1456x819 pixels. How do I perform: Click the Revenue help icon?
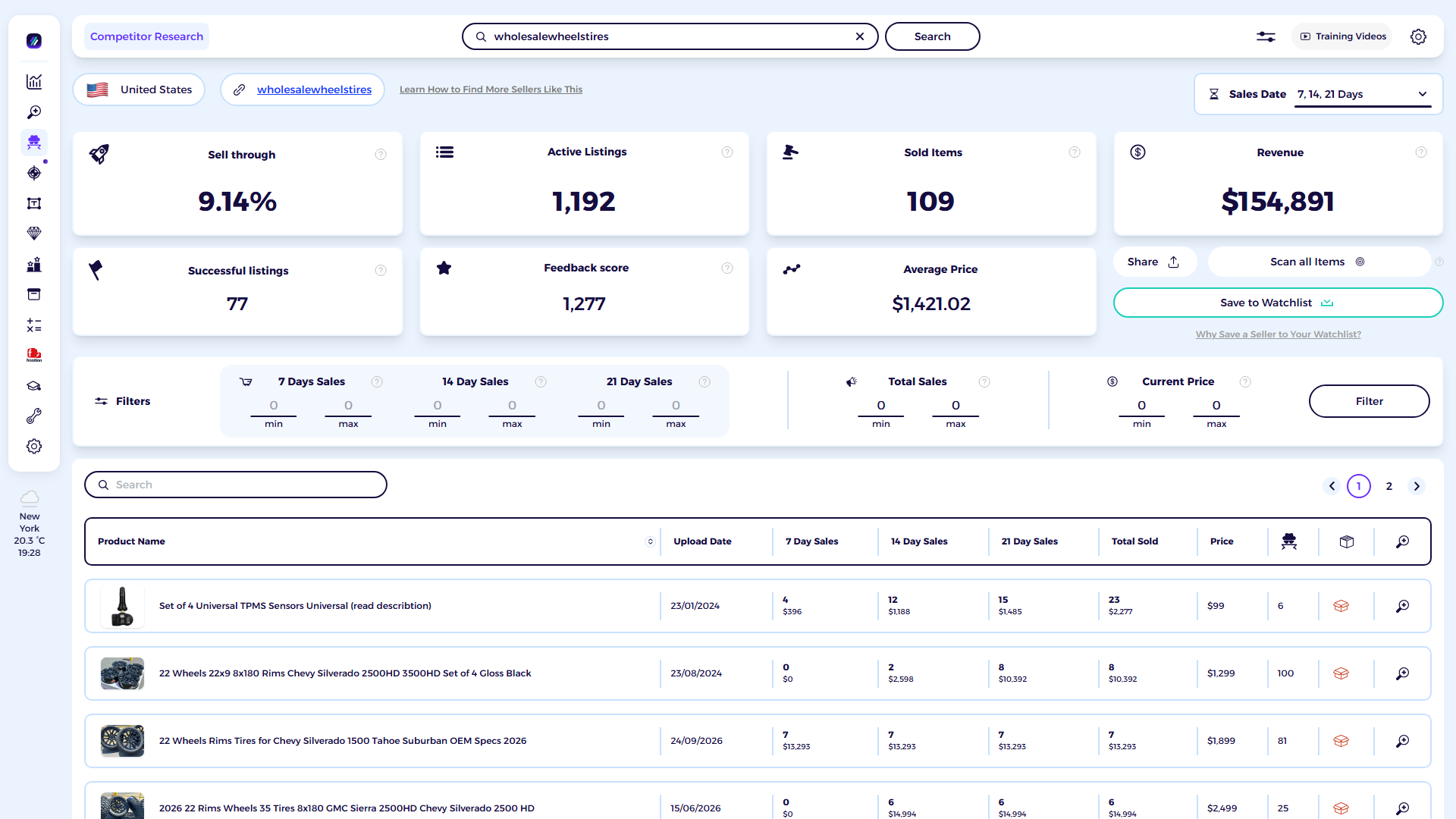tap(1421, 152)
